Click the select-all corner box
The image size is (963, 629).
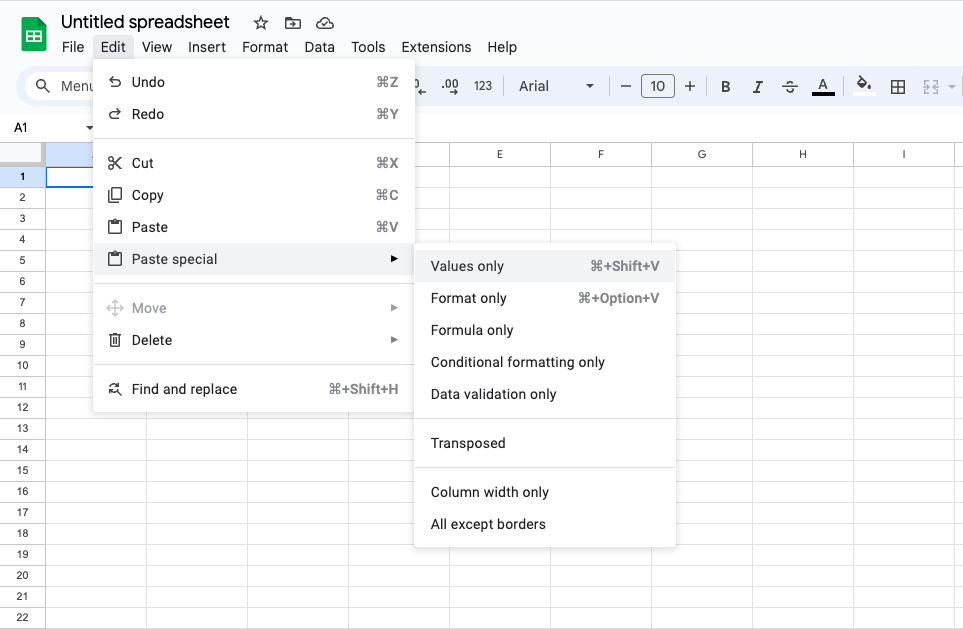[x=22, y=154]
